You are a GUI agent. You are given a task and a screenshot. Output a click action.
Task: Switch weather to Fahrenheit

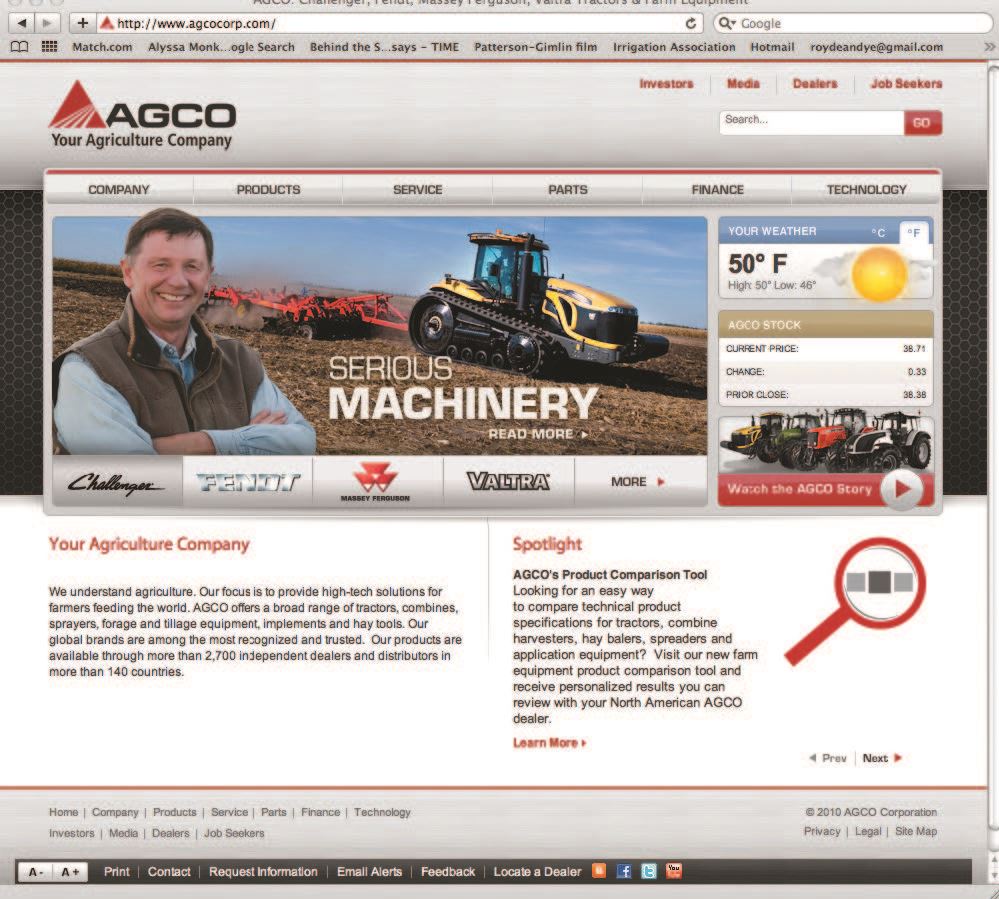click(x=914, y=233)
